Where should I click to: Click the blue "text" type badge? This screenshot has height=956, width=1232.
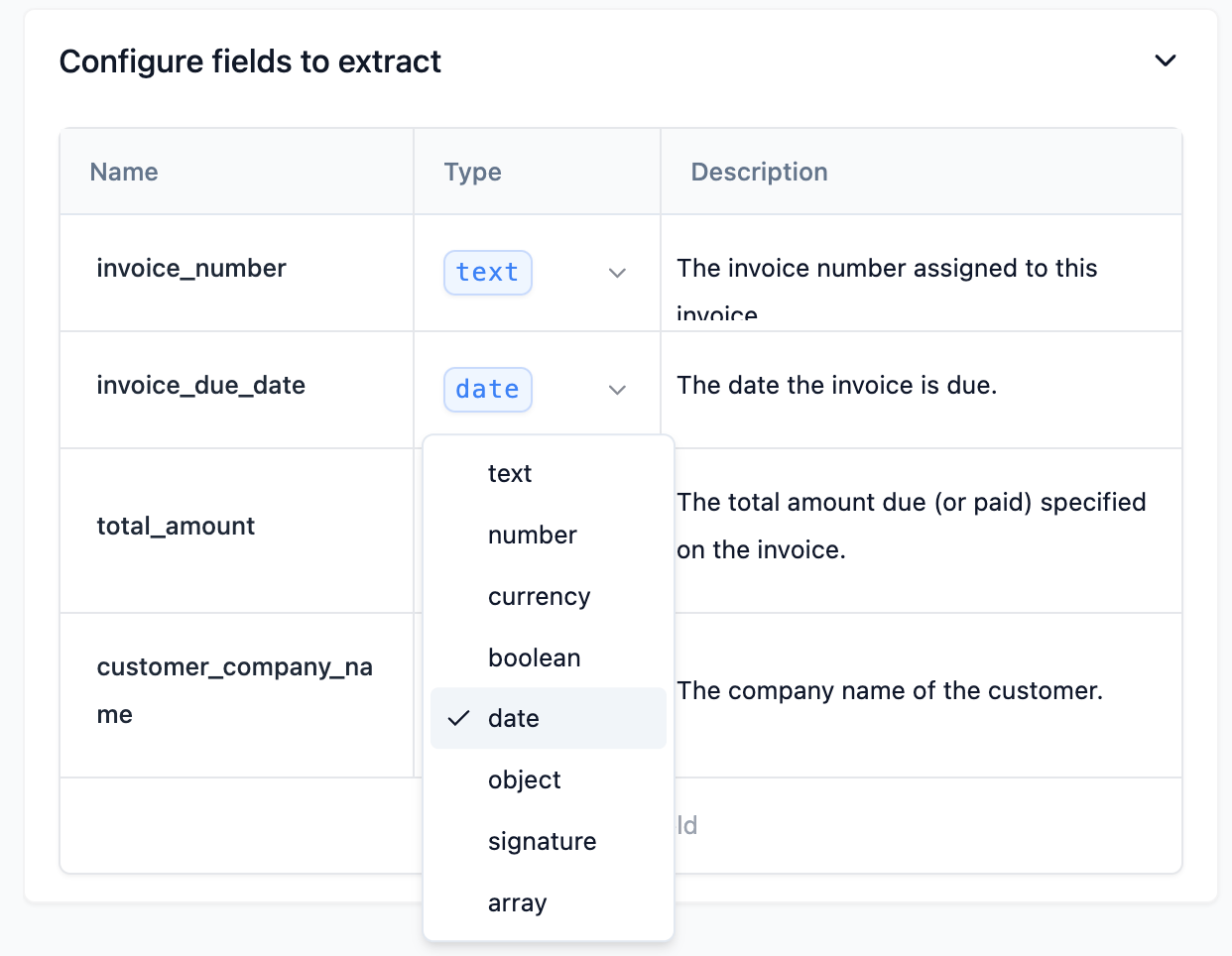pyautogui.click(x=487, y=273)
